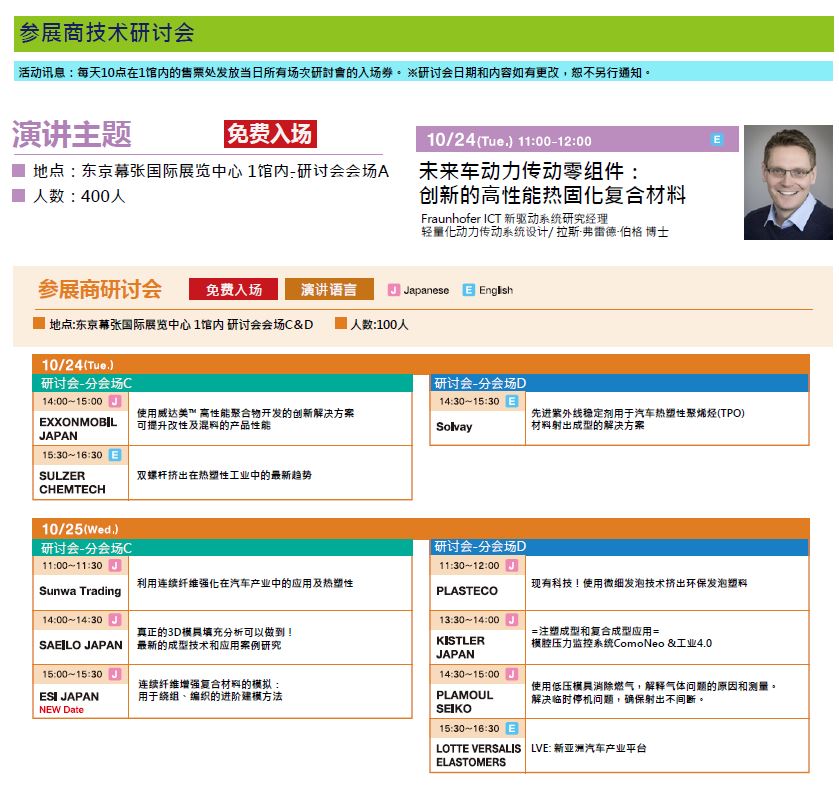Viewport: 839px width, 785px height.
Task: Click the 参展商研讨会 orange heading
Action: point(100,289)
